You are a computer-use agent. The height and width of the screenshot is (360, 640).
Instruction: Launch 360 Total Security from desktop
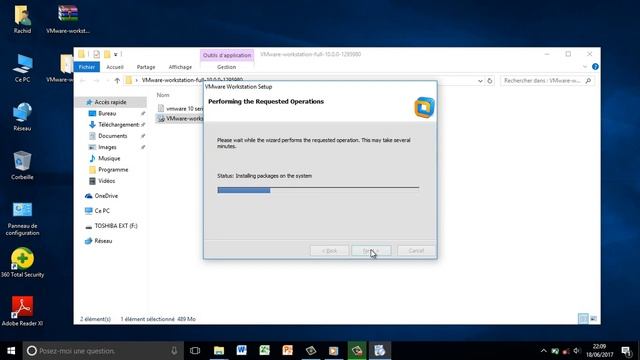[22, 263]
